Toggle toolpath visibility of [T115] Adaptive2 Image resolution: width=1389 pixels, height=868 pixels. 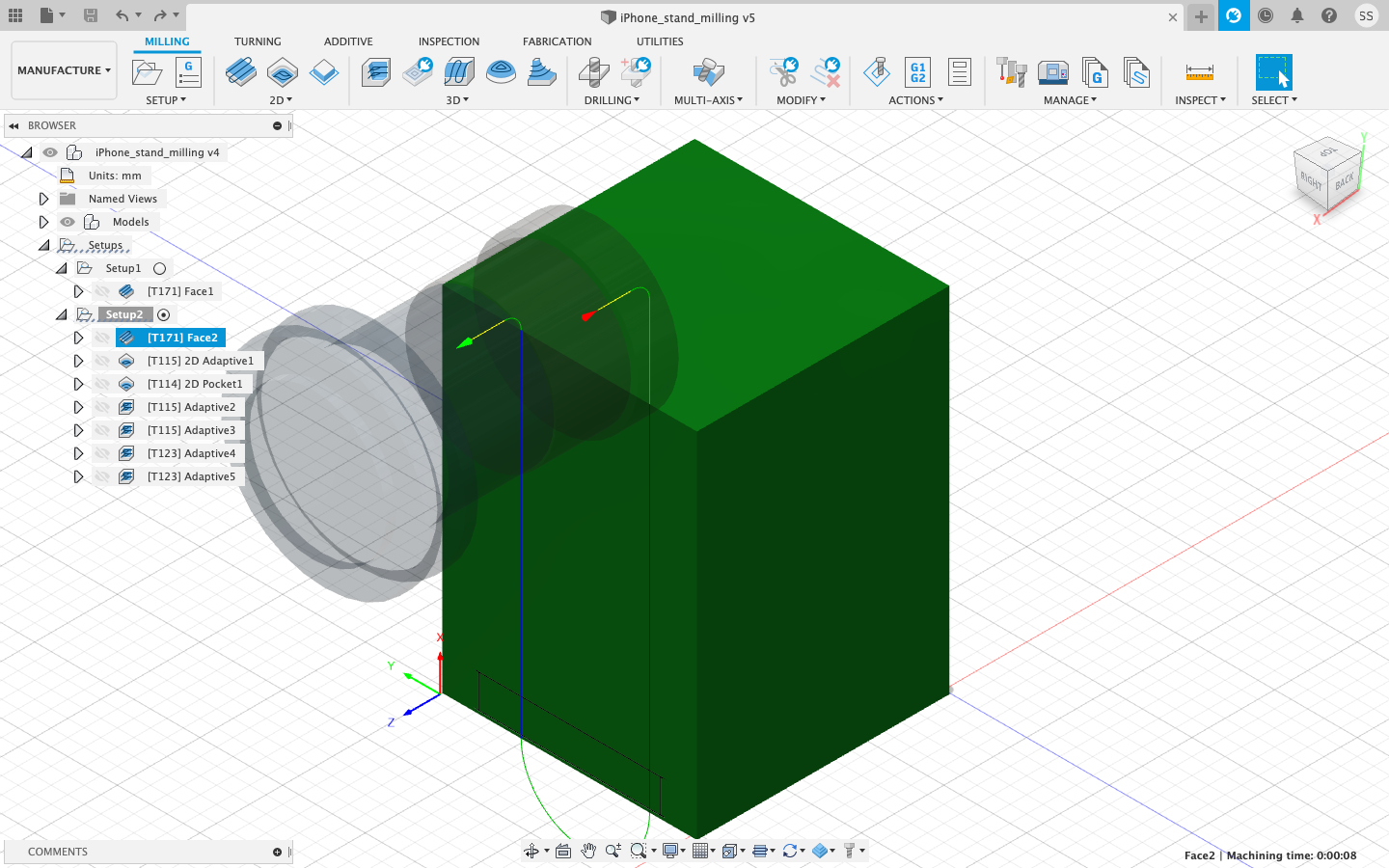[102, 407]
